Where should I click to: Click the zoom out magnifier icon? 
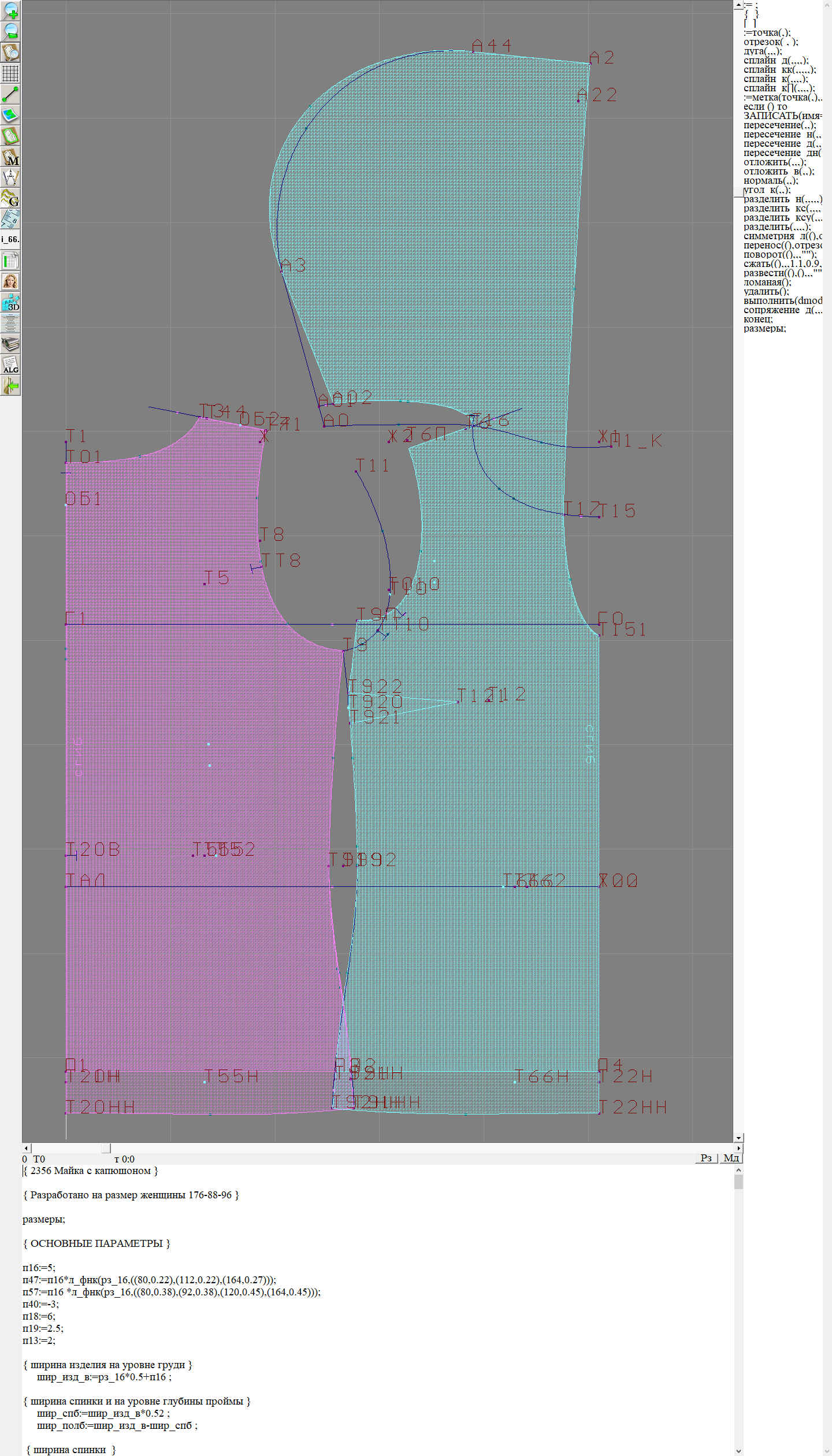pyautogui.click(x=10, y=31)
